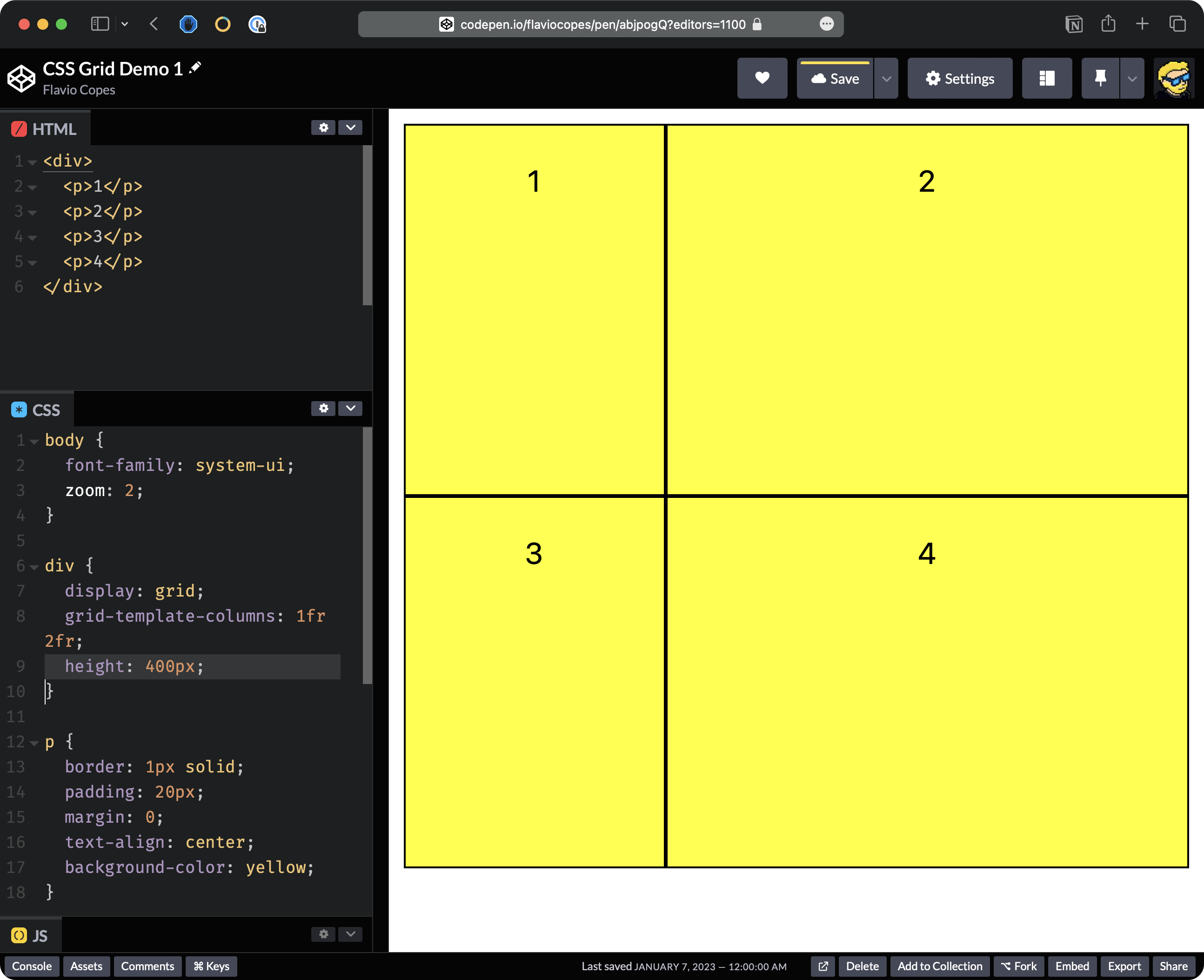Click the Fork button
The height and width of the screenshot is (980, 1204).
point(1019,966)
